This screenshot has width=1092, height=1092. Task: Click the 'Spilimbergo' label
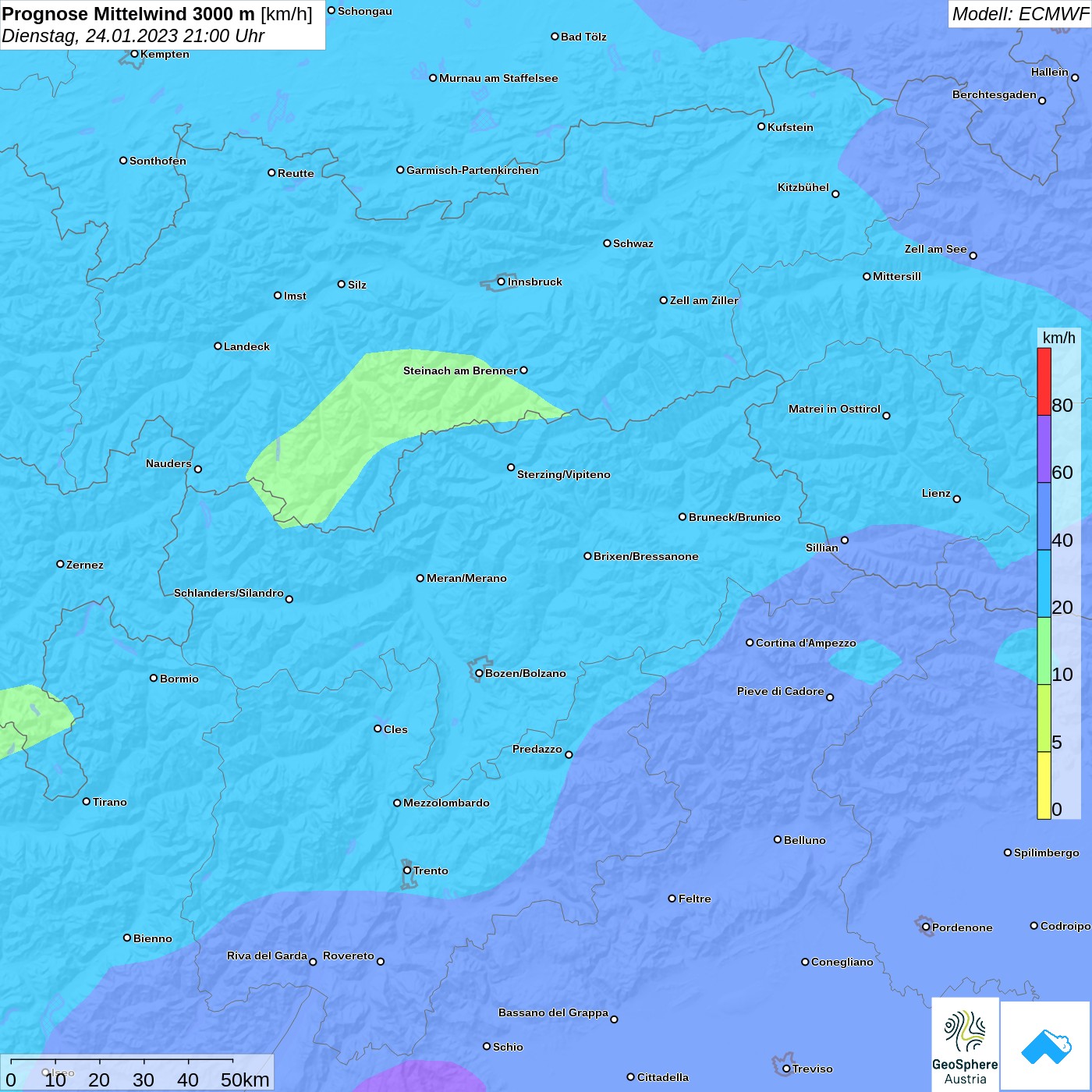click(1047, 853)
